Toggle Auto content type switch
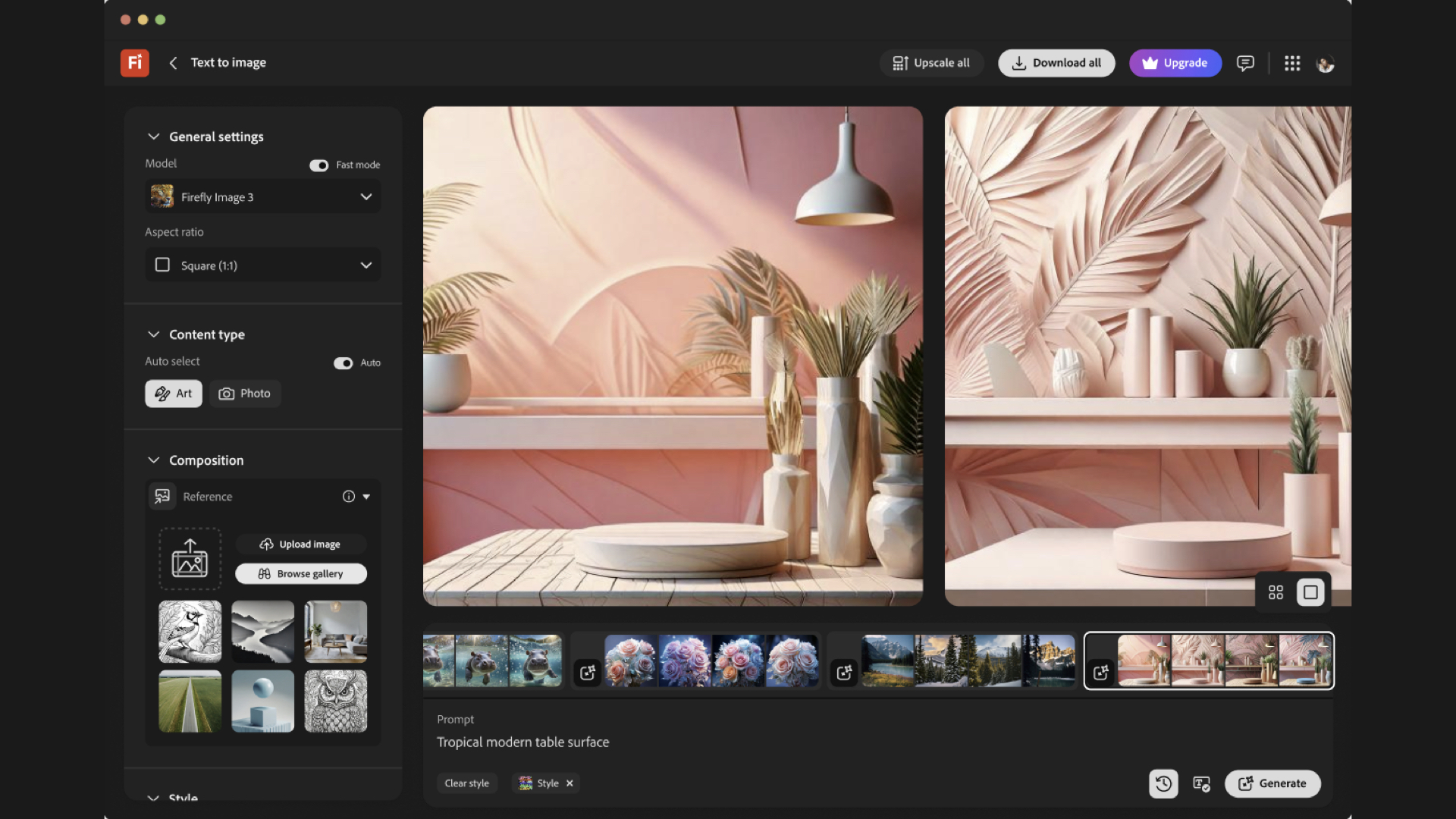Screen dimensions: 1456x819 (x=343, y=363)
